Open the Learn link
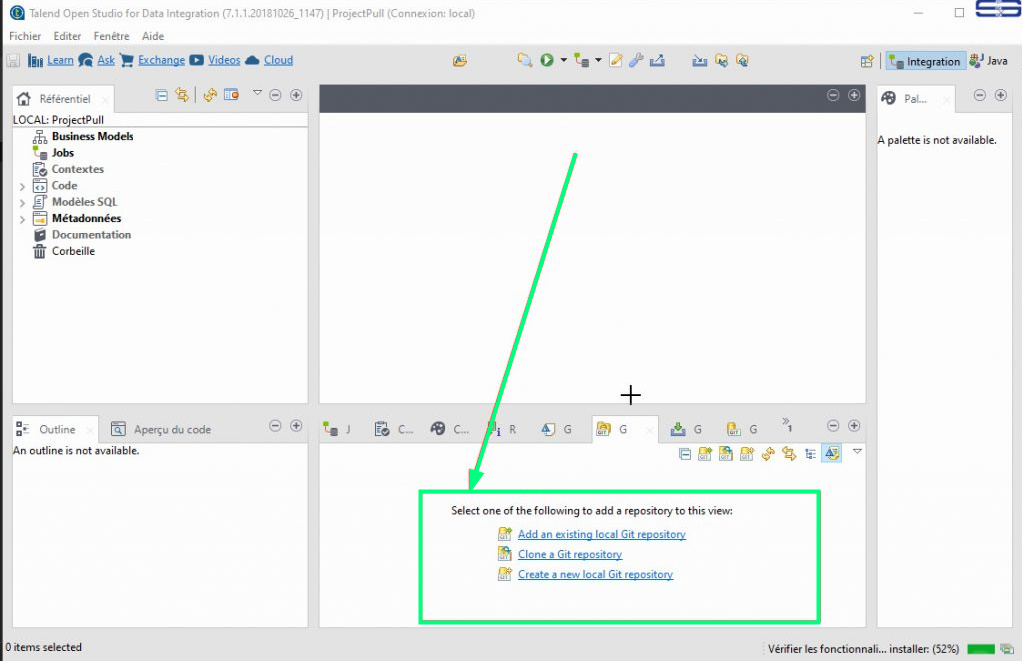The width and height of the screenshot is (1022, 662). [60, 60]
